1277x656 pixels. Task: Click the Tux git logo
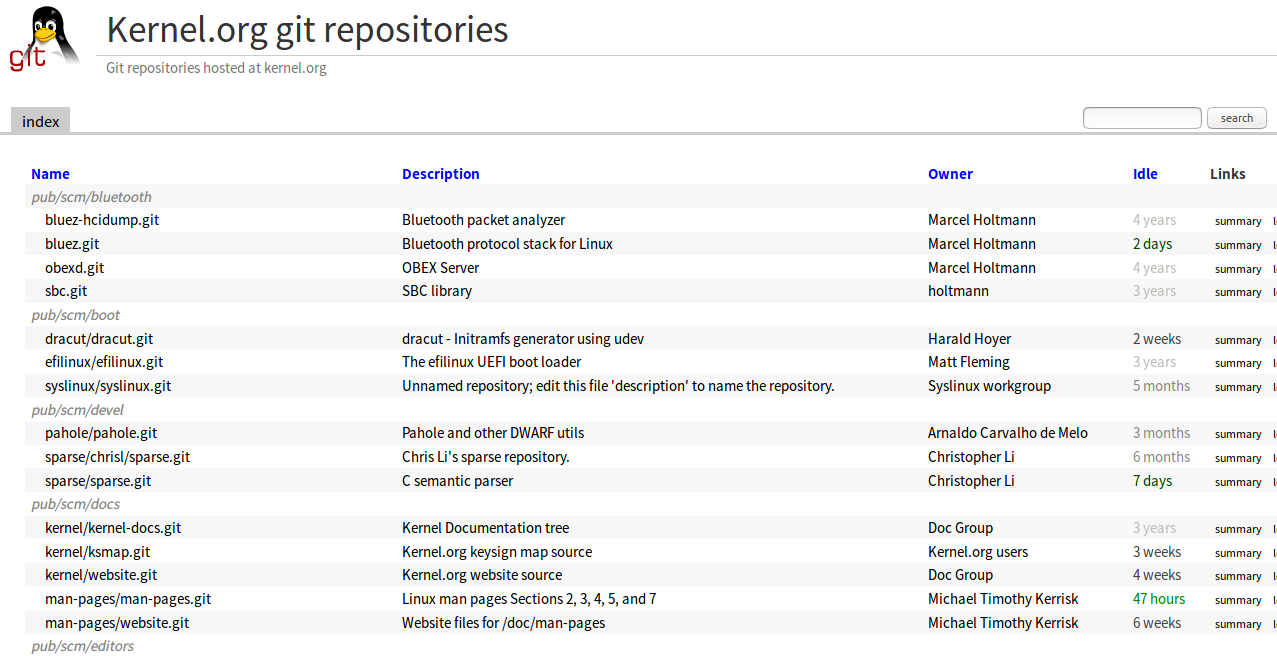tap(45, 39)
